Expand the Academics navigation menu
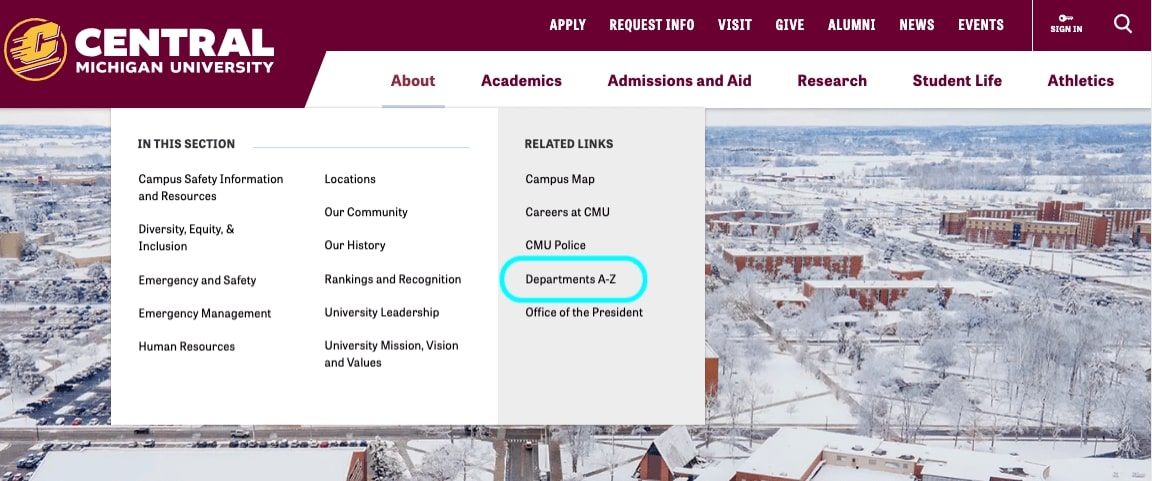The width and height of the screenshot is (1152, 481). coord(521,81)
